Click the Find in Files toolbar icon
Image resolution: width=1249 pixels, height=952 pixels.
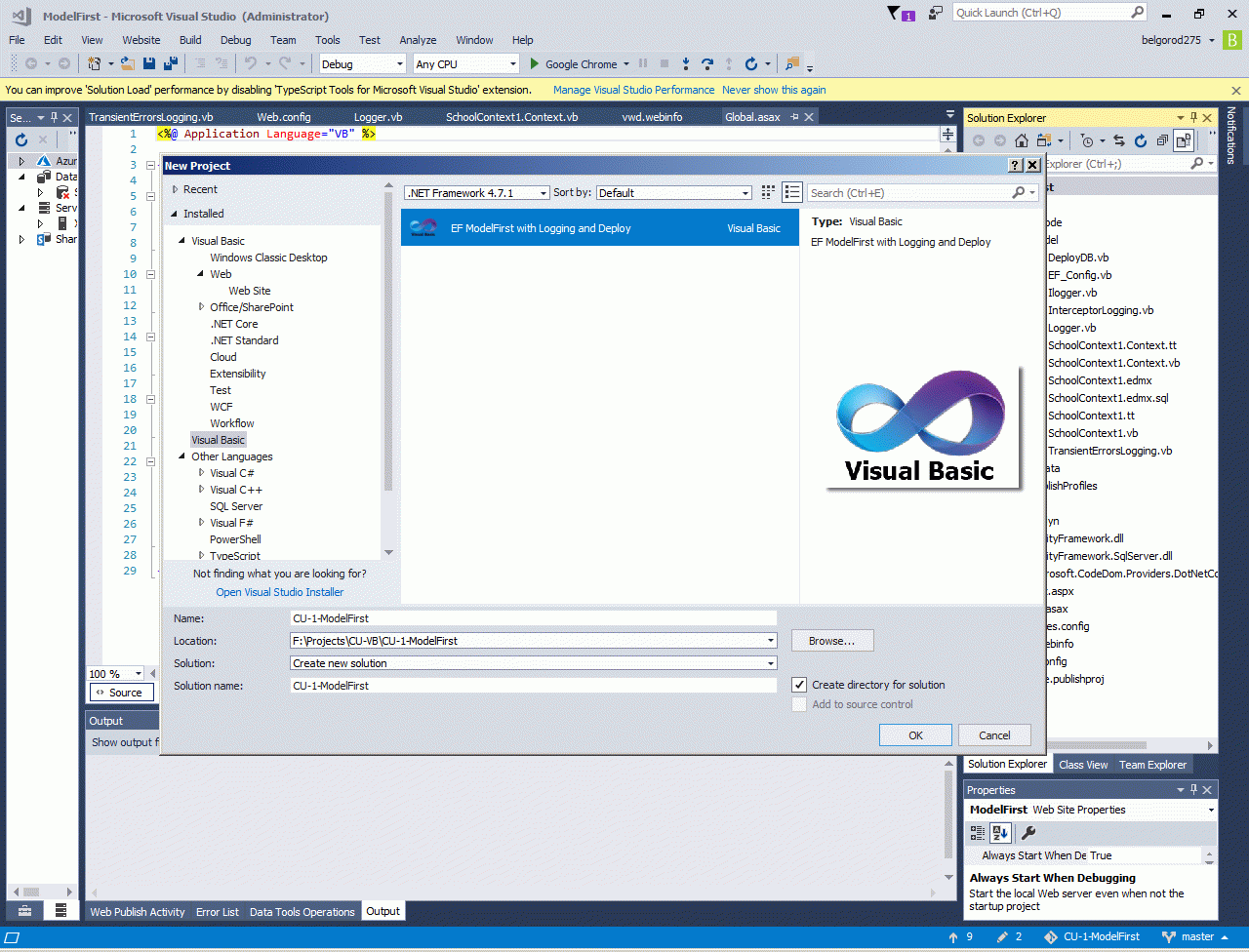[x=792, y=64]
